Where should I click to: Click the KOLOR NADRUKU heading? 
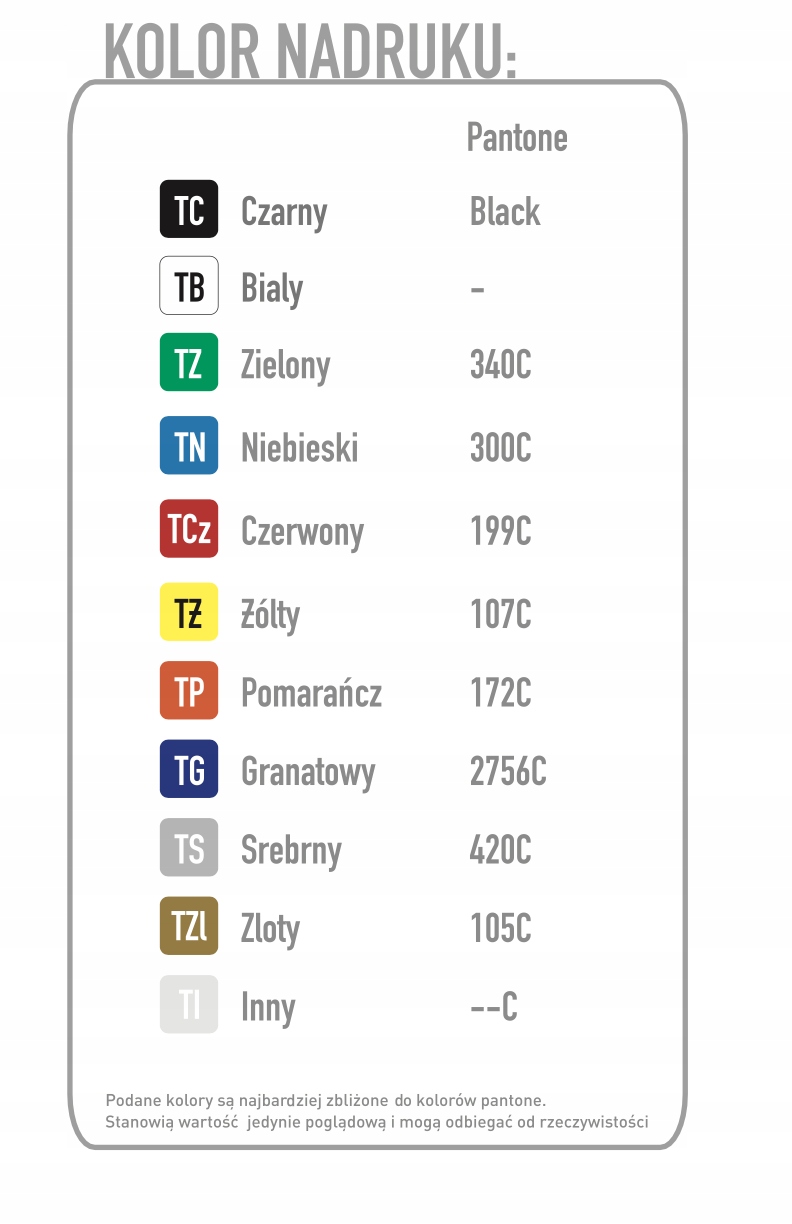click(310, 50)
